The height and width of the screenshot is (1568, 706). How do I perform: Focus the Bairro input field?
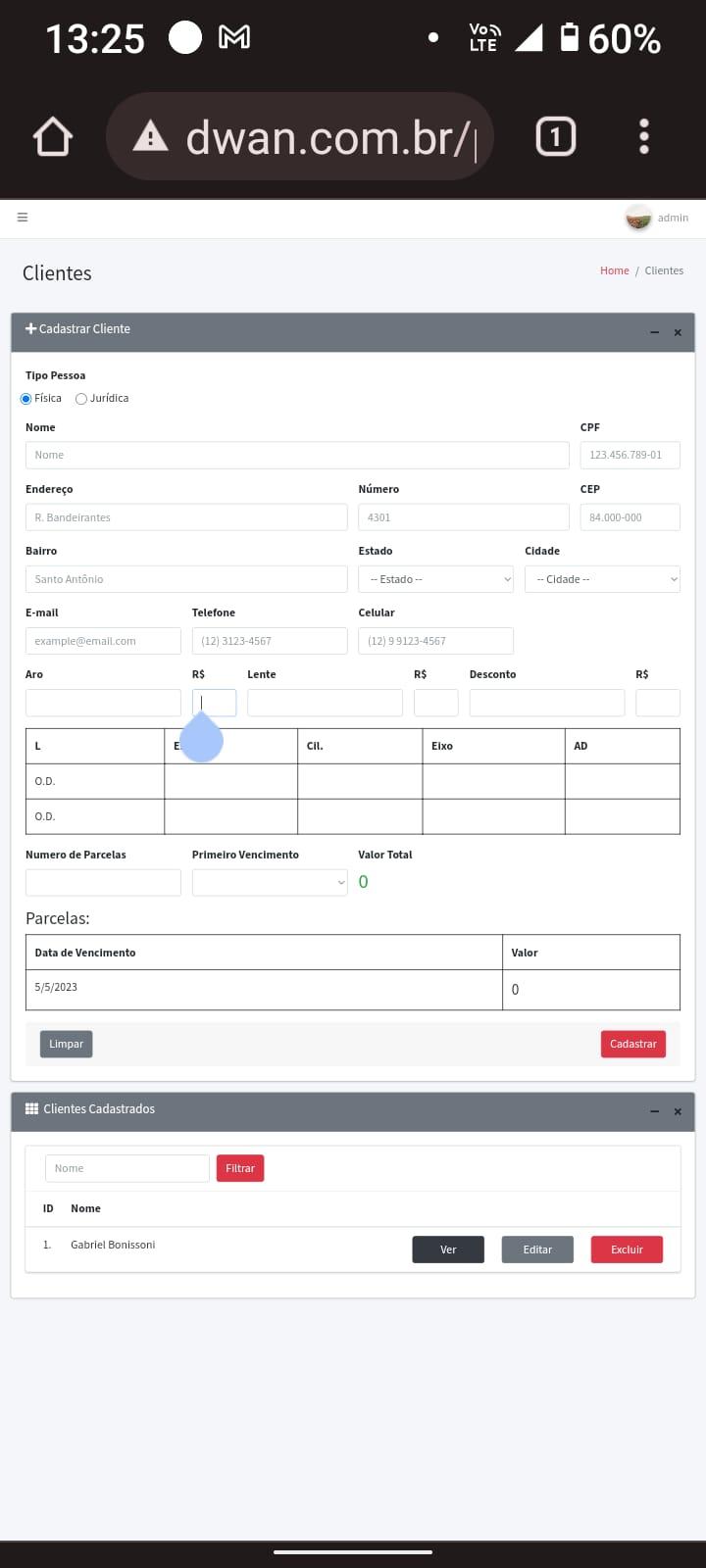pos(186,579)
